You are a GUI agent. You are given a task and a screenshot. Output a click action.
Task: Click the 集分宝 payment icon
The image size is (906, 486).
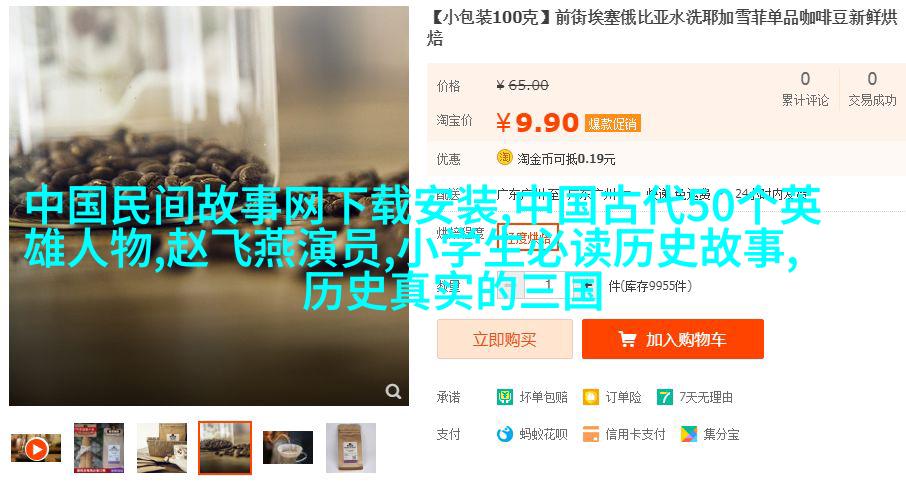point(689,434)
